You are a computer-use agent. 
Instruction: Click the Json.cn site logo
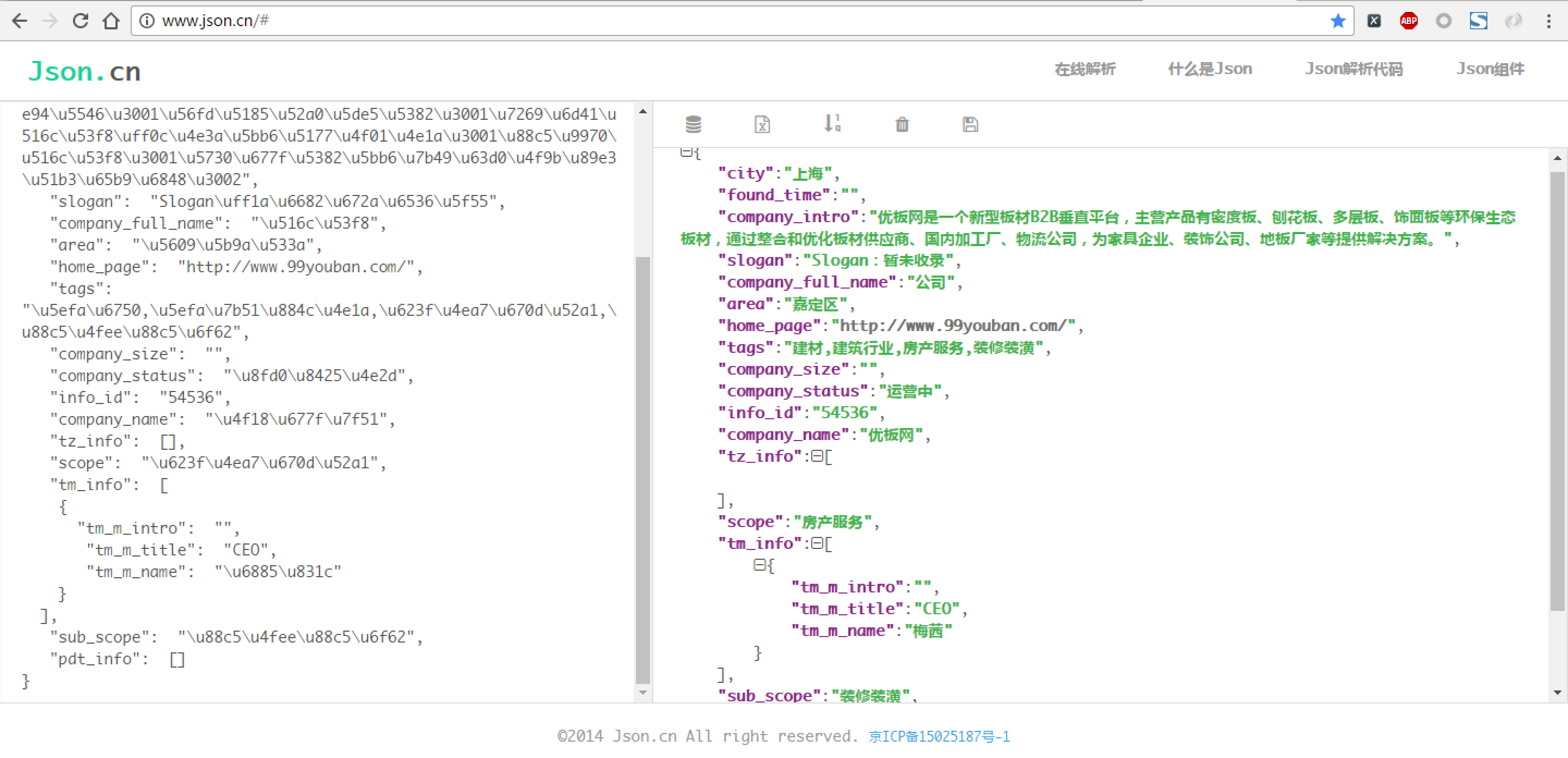(84, 71)
